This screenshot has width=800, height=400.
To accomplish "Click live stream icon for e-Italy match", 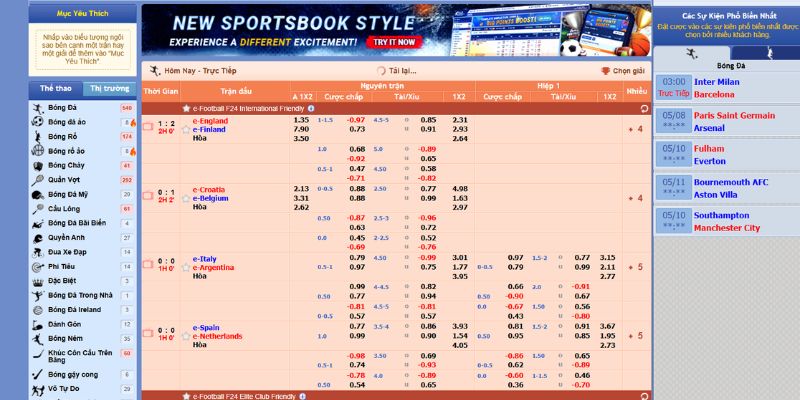I will tap(147, 264).
